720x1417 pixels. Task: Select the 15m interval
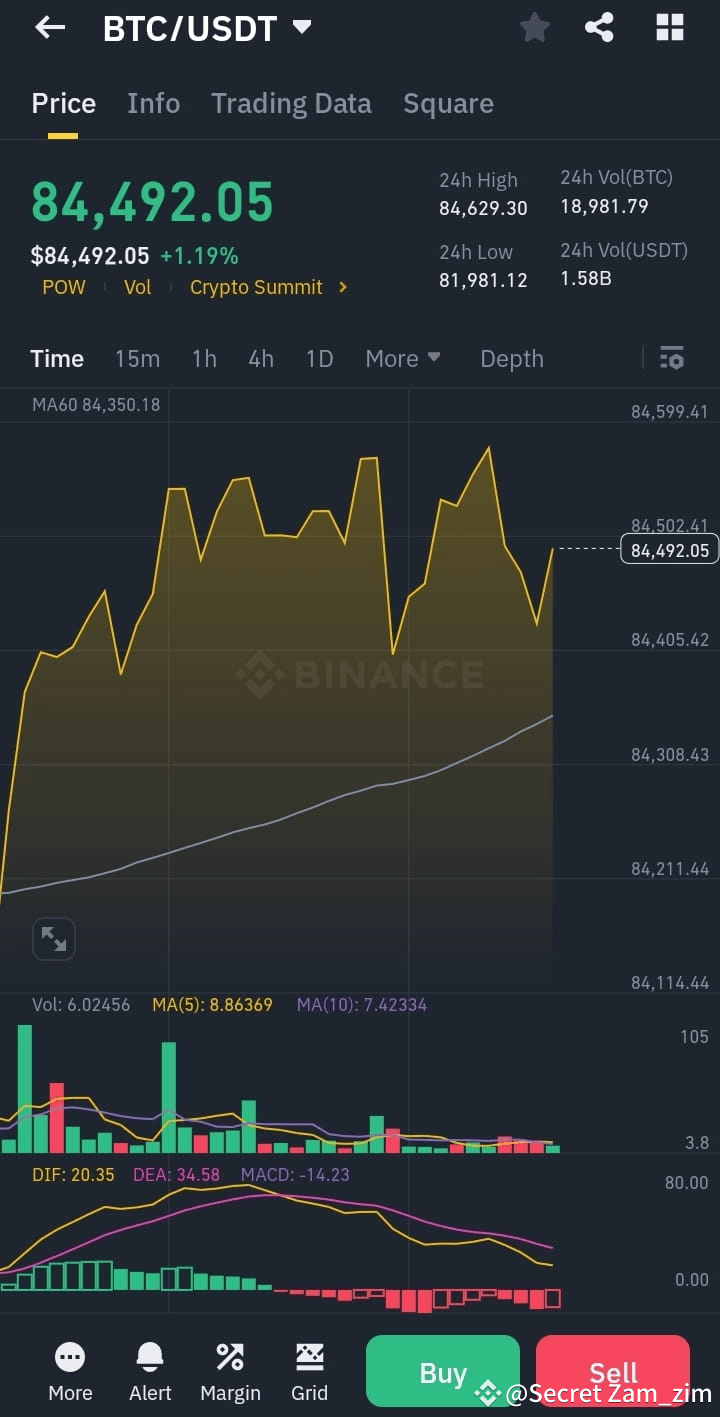[137, 358]
